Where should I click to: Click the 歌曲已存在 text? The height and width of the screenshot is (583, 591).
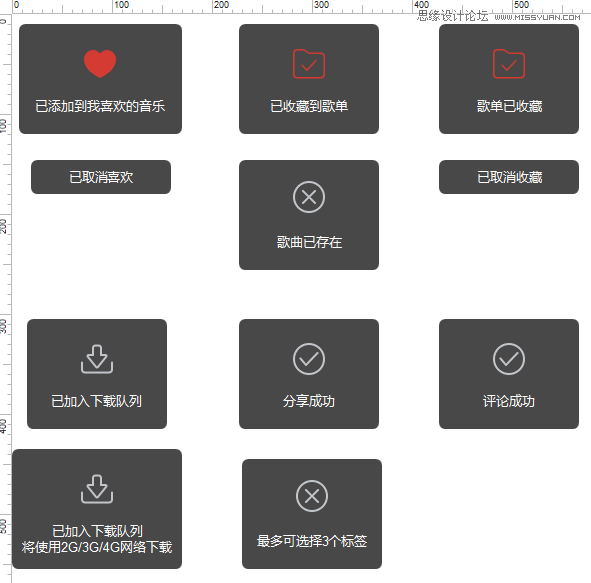pyautogui.click(x=309, y=242)
